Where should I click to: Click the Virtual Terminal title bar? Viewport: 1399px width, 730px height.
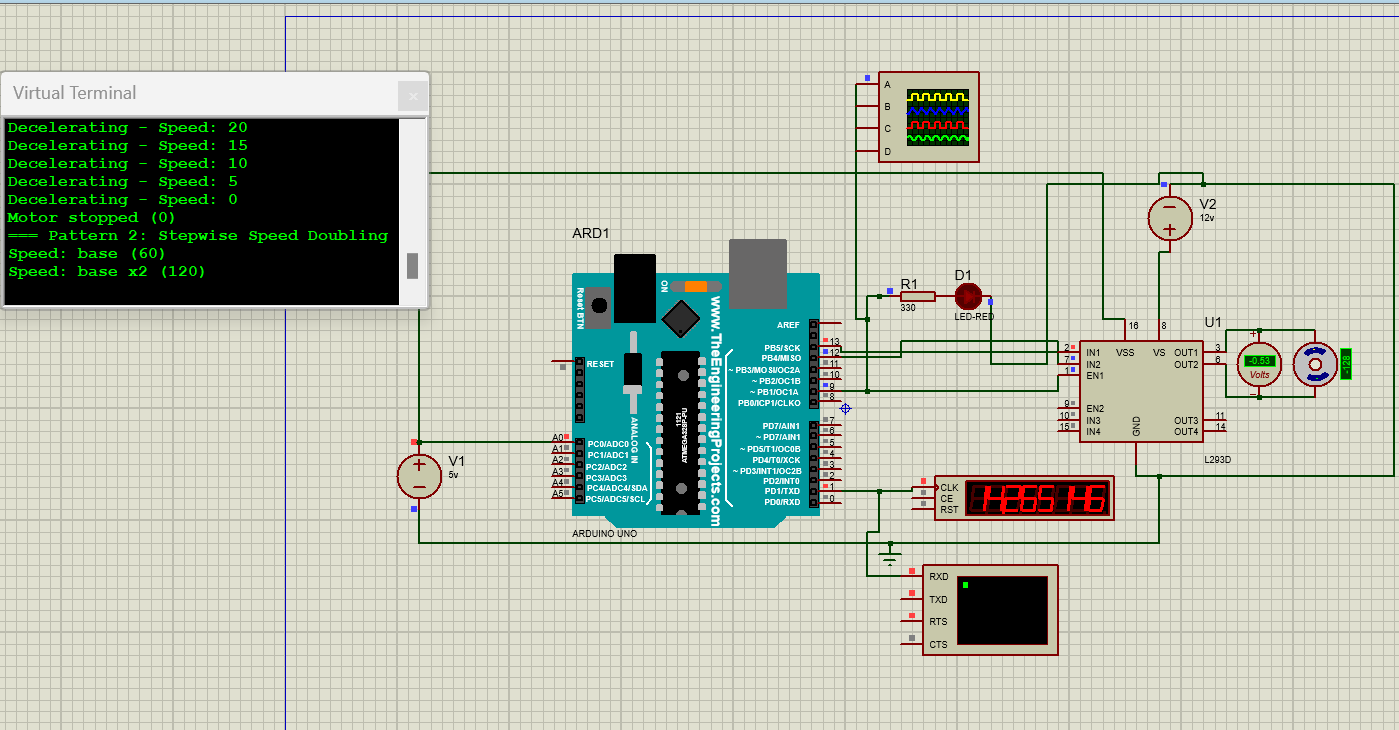200,93
